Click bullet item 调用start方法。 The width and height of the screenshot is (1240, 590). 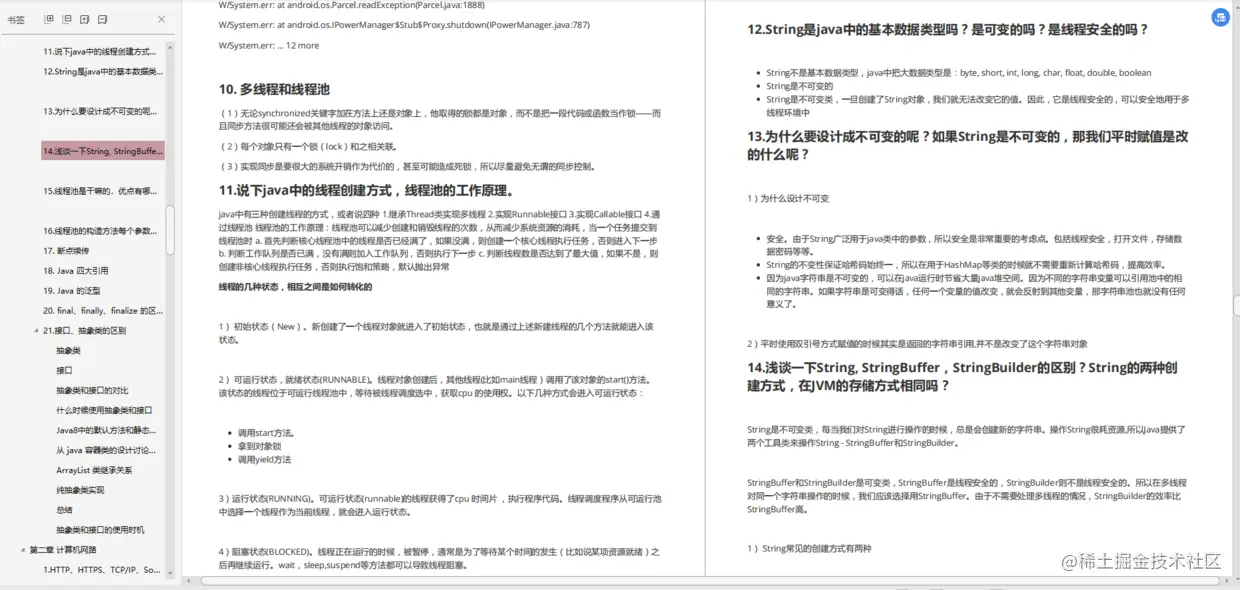click(x=265, y=433)
